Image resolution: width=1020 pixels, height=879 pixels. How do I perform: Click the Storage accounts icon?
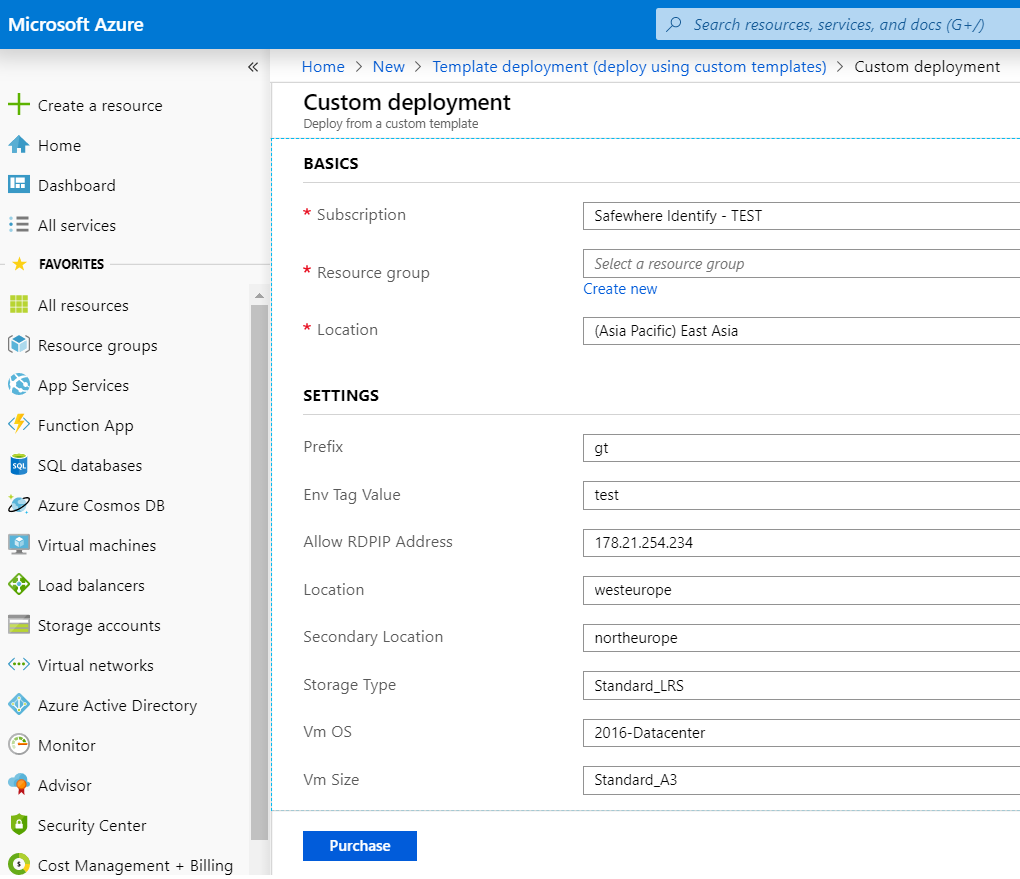pos(19,625)
